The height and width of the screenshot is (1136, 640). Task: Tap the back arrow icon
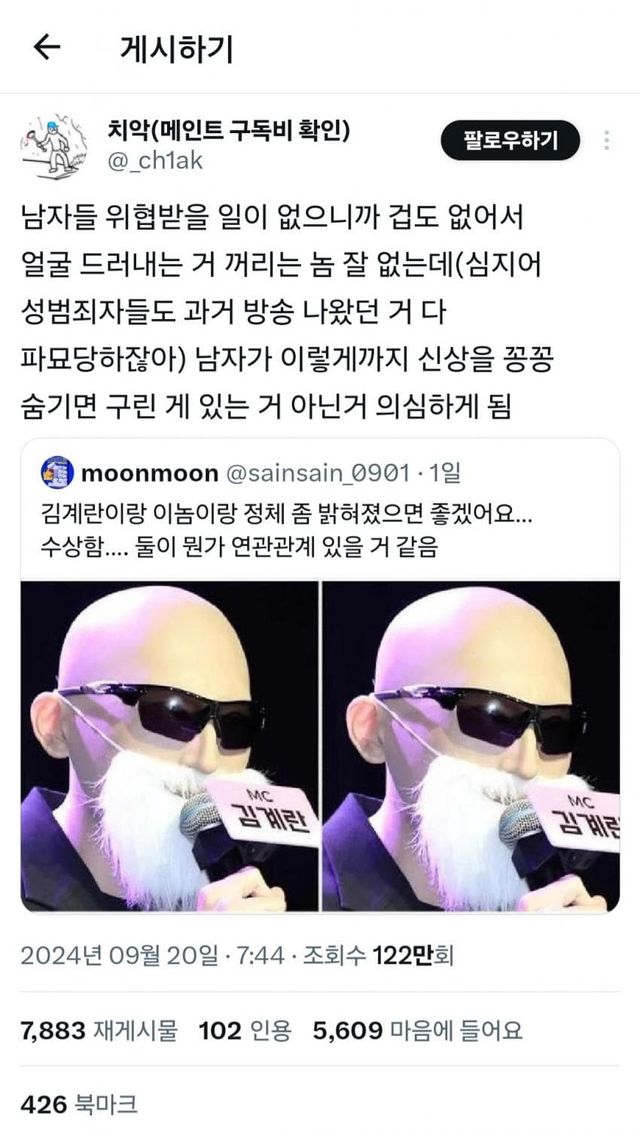coord(47,48)
